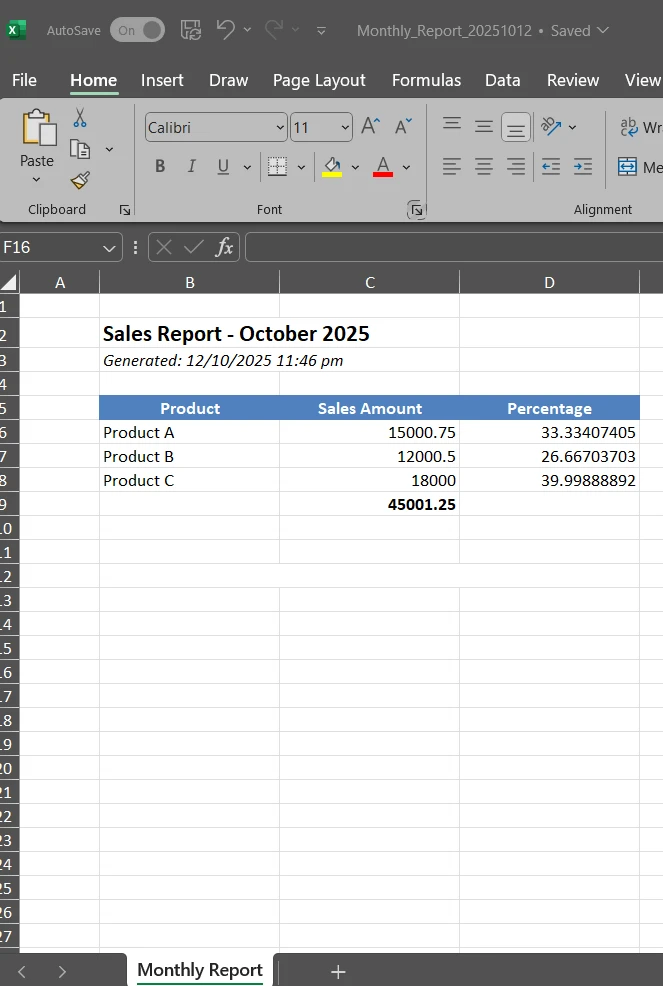Click the Cut scissors icon

tap(80, 119)
